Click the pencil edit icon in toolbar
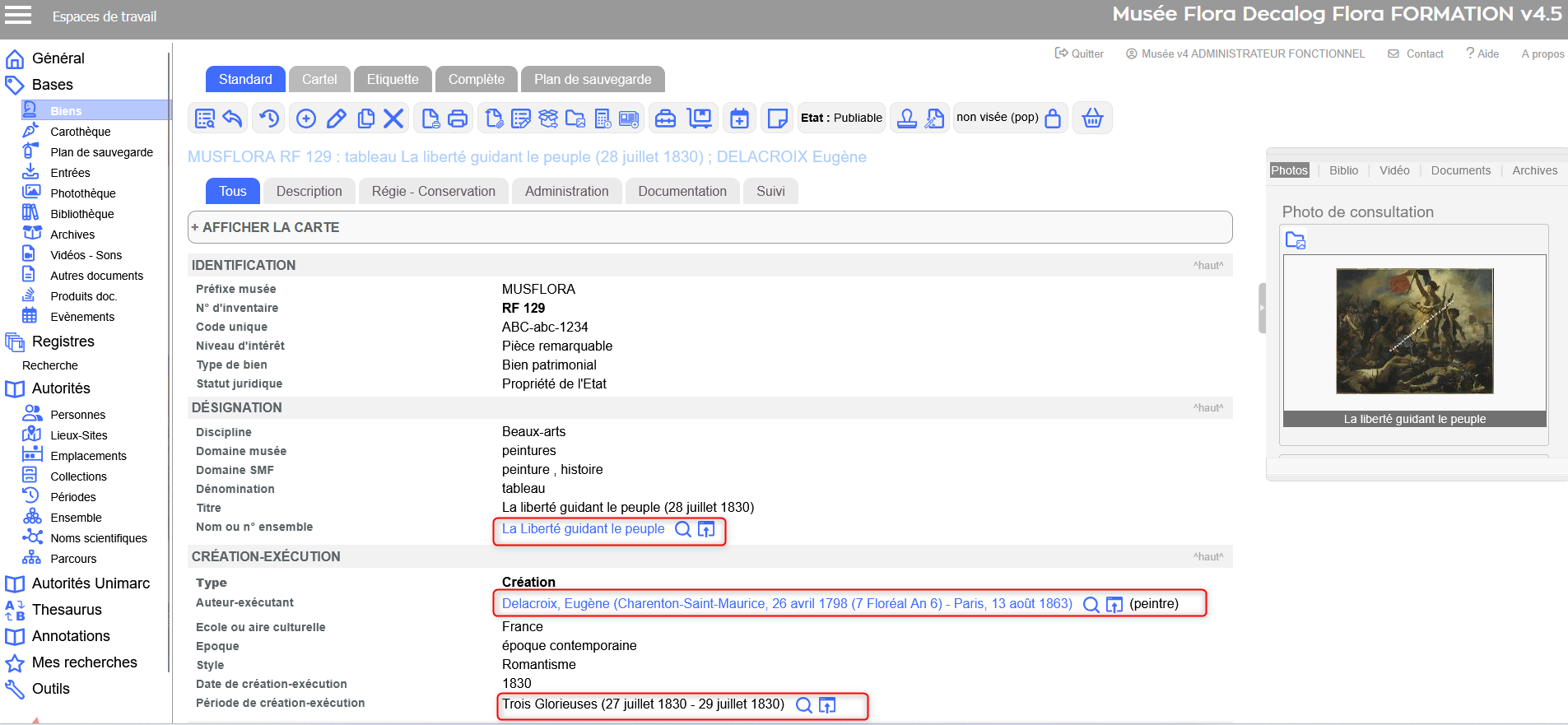This screenshot has height=725, width=1568. click(336, 119)
